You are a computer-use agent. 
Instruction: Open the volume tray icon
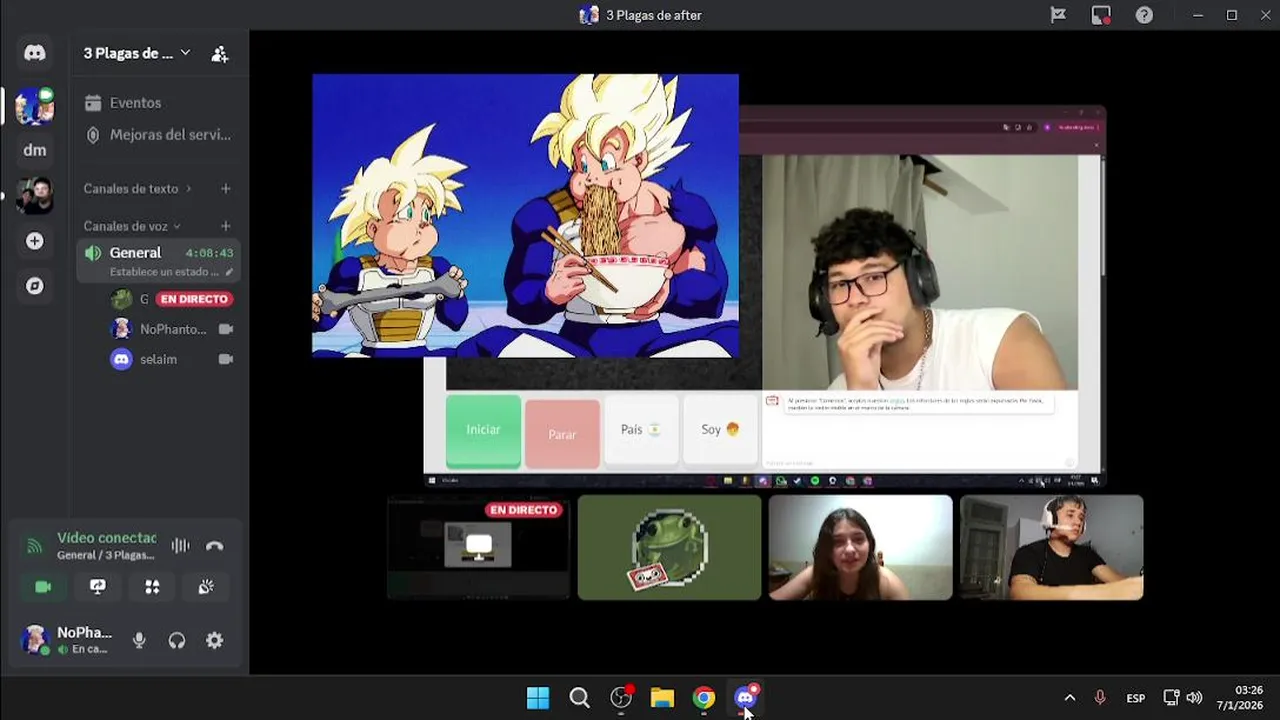[1194, 698]
